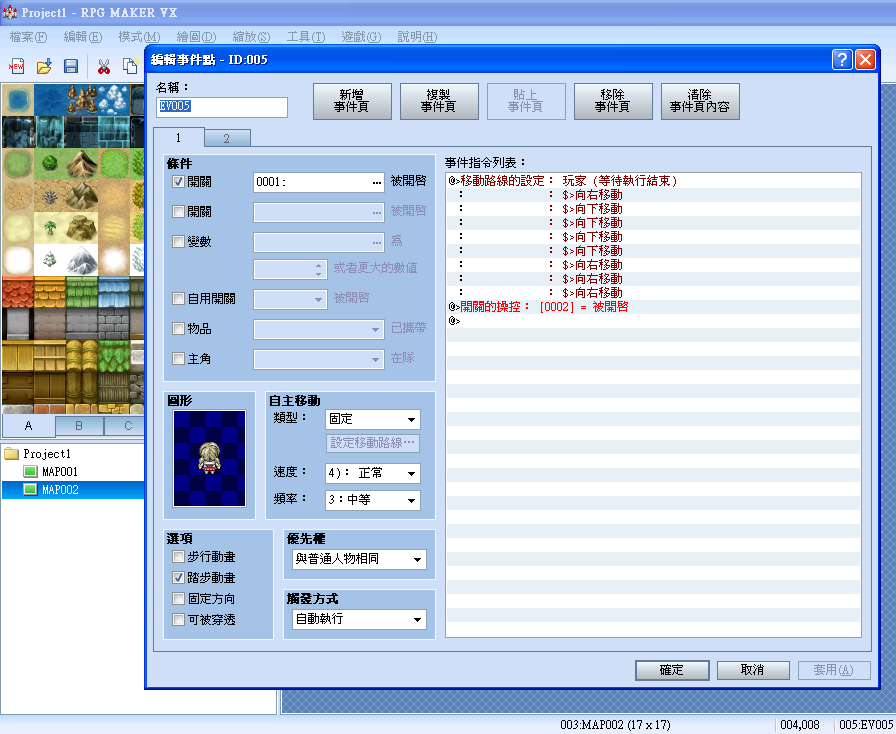
Task: Click the event name input field
Action: [x=222, y=107]
